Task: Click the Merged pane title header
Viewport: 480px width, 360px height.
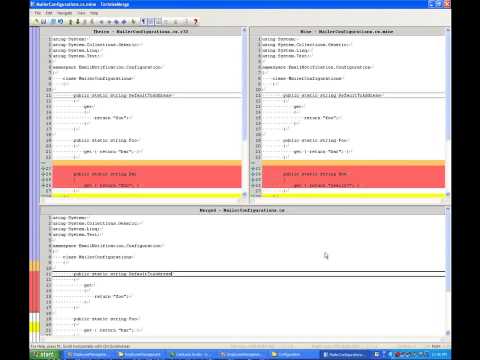Action: [x=242, y=210]
